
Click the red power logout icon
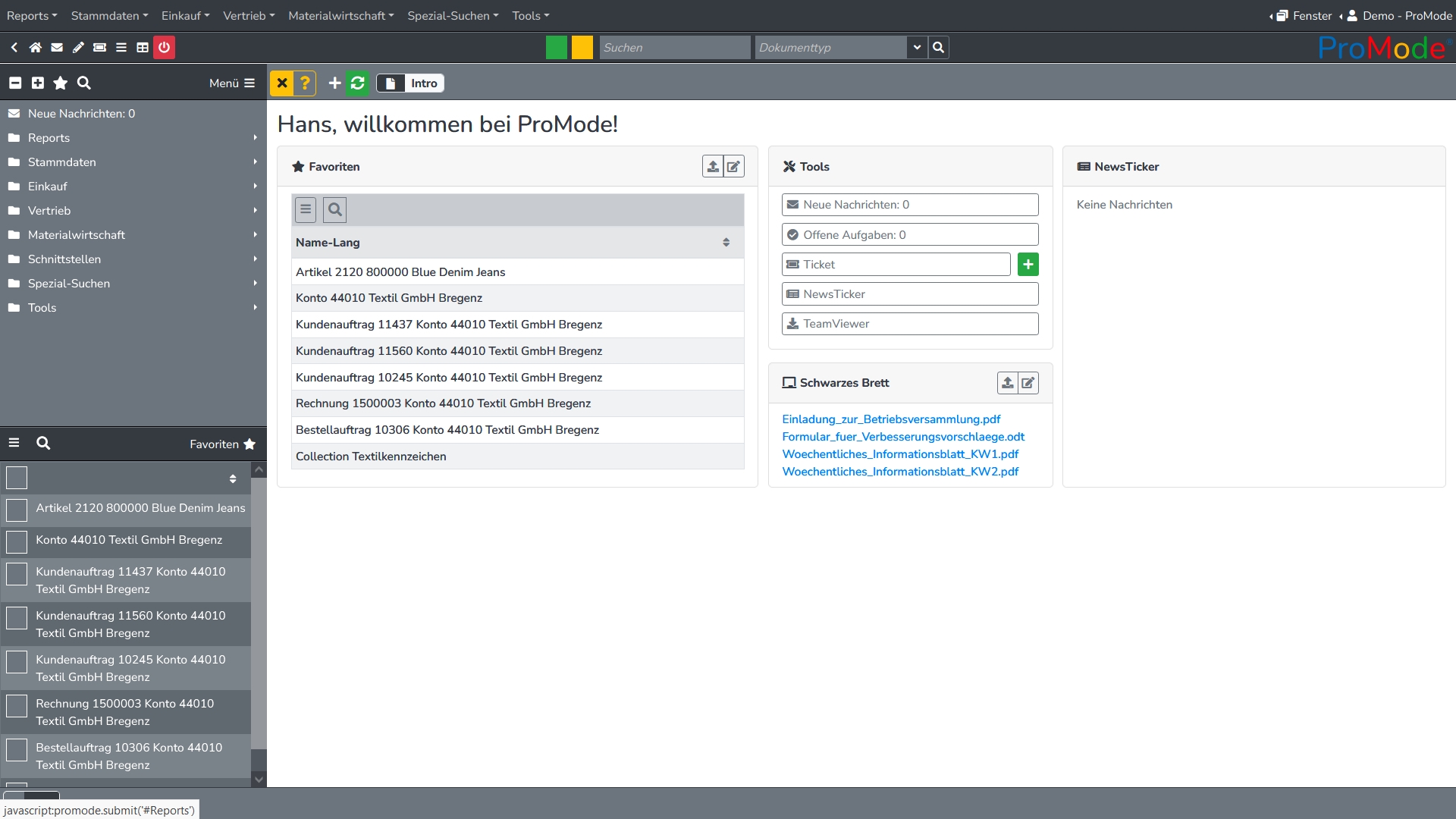(164, 47)
